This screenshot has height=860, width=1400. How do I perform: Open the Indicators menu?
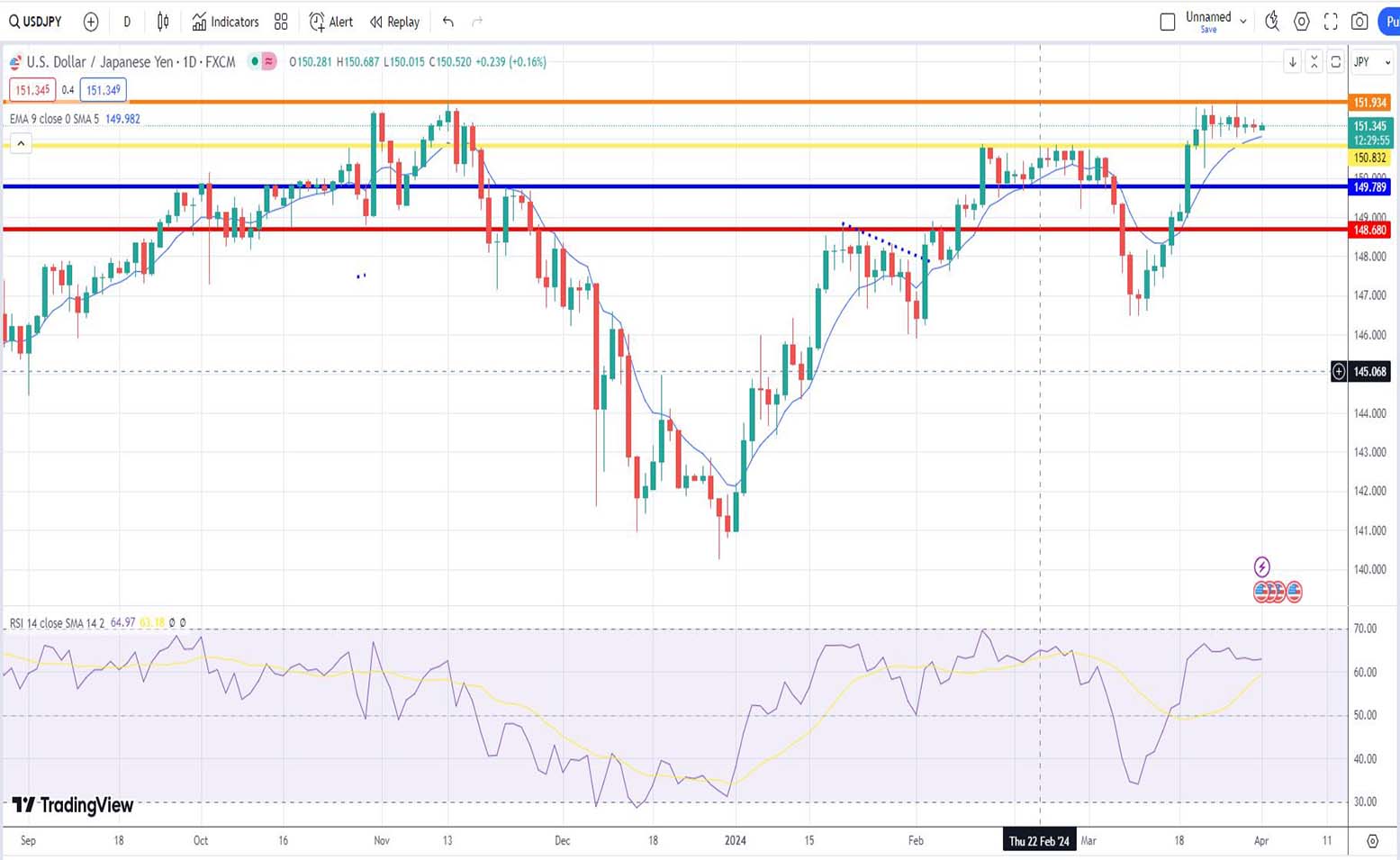225,22
